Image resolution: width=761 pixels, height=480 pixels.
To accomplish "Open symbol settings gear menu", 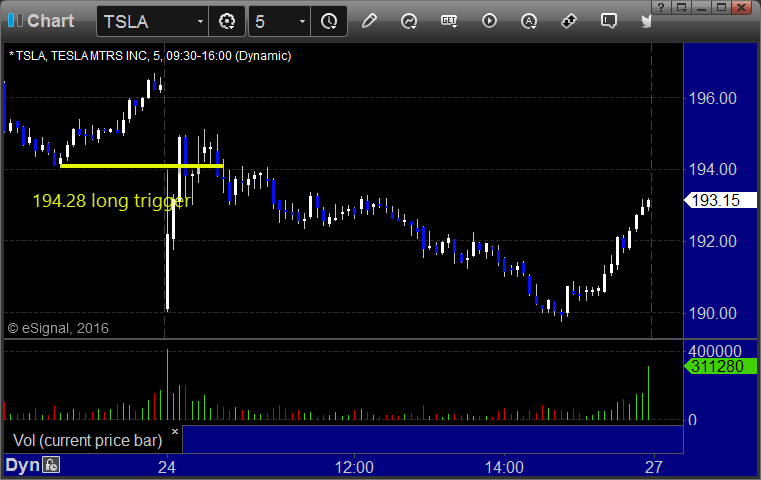I will [227, 21].
